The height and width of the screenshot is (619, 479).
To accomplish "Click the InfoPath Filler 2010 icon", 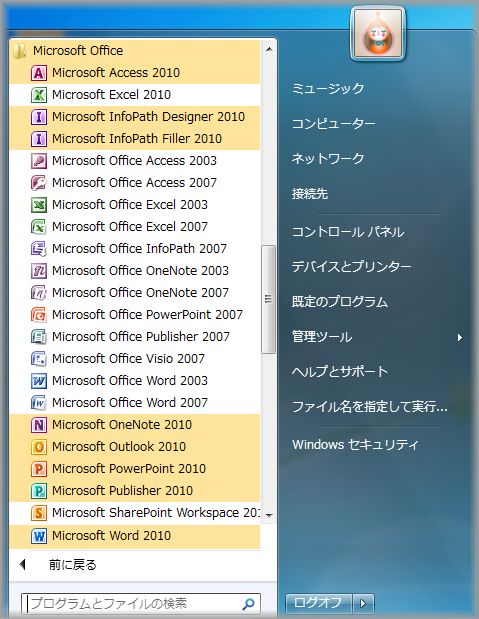I will click(x=39, y=139).
